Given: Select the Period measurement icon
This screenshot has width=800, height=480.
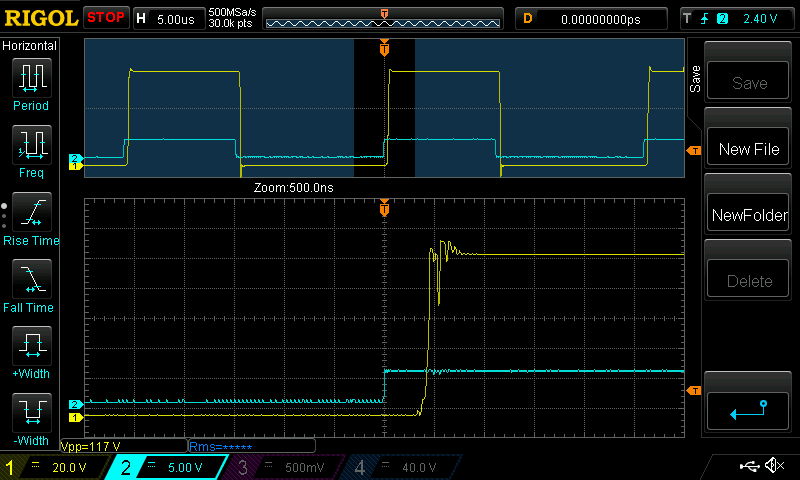Looking at the screenshot, I should [31, 77].
